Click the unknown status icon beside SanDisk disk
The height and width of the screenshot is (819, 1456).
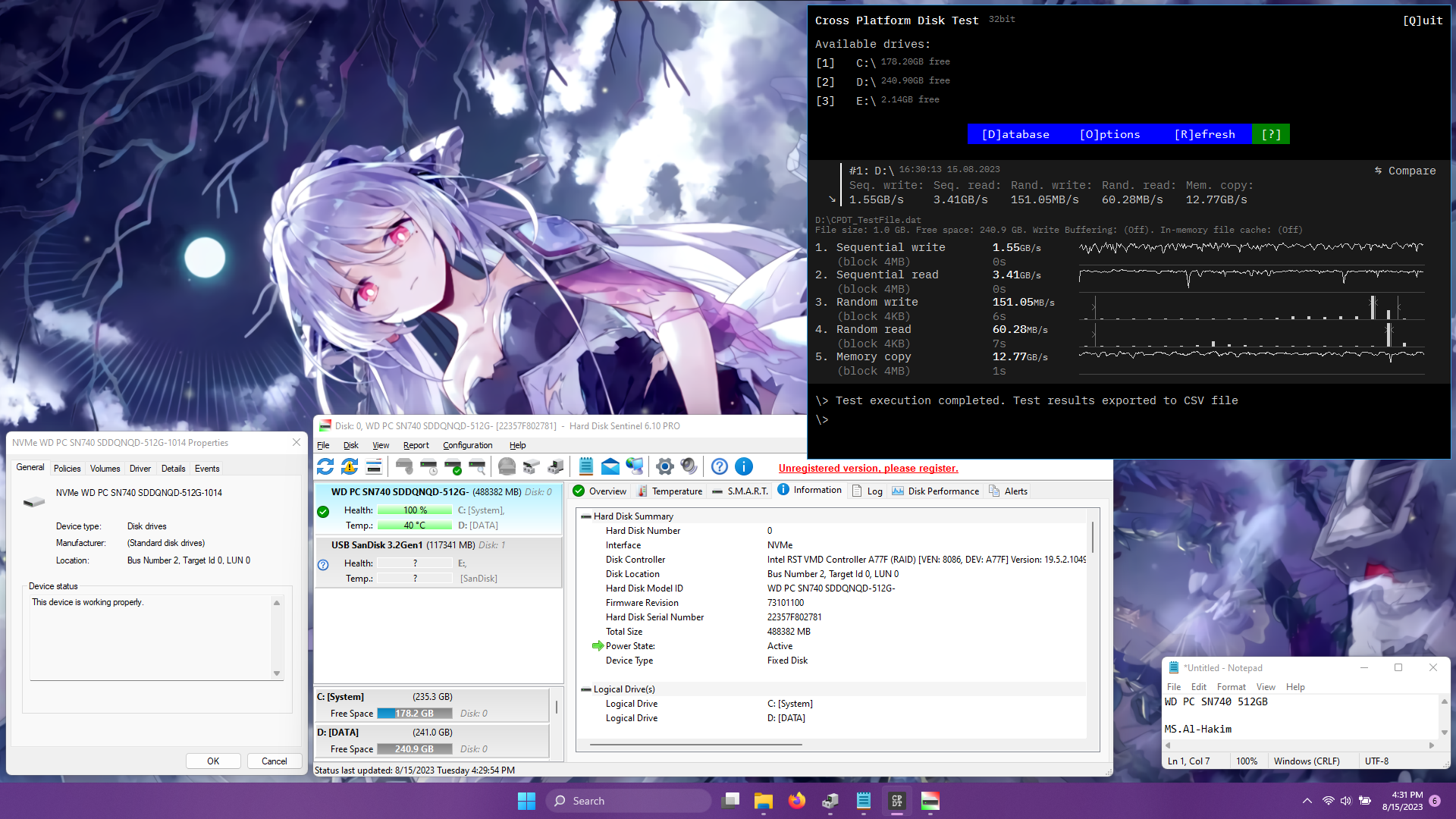point(323,565)
